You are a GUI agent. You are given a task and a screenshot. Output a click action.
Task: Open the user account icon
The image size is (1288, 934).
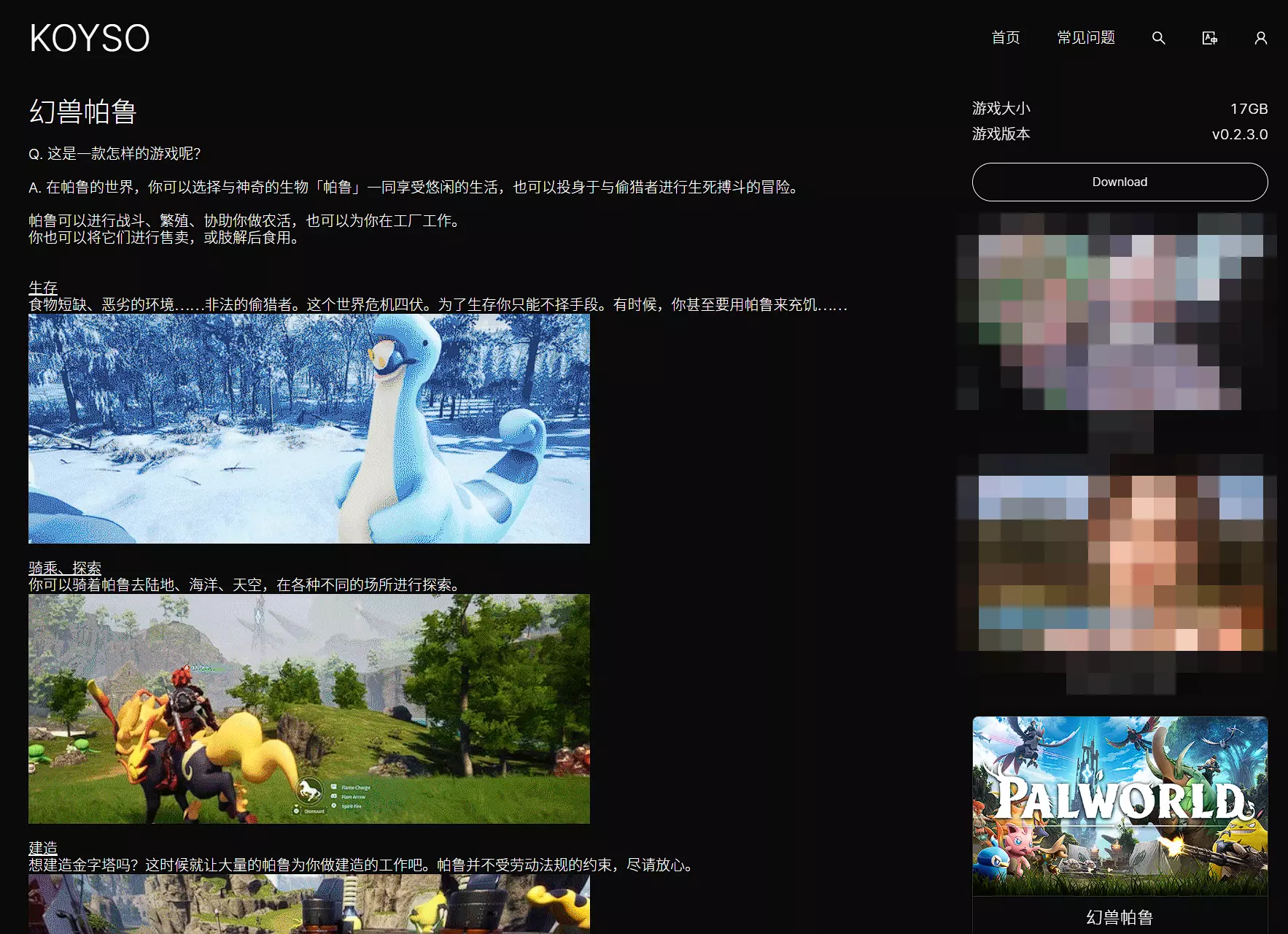(x=1260, y=38)
